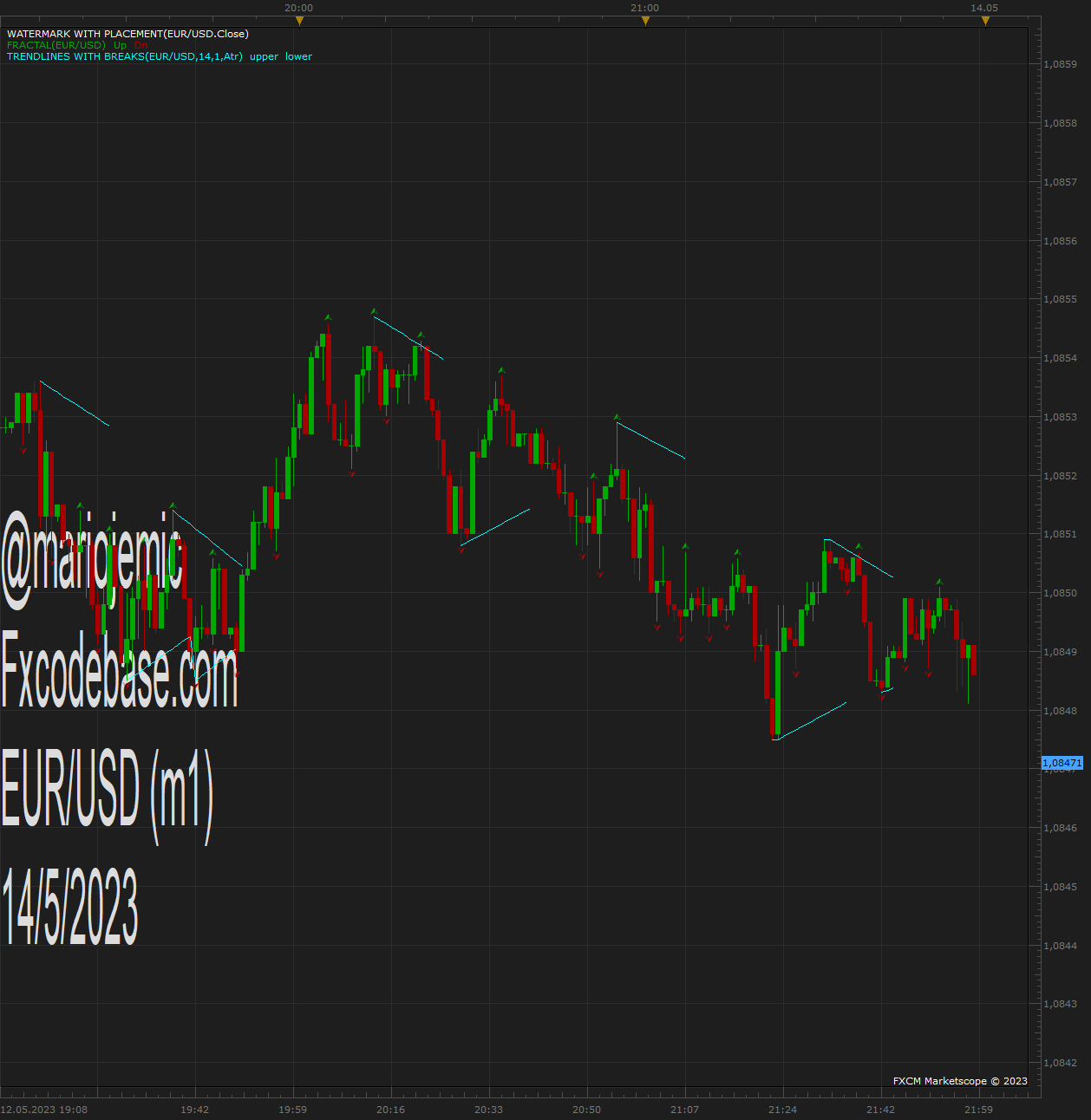
Task: Click the current price tag 1,08471
Action: click(x=1062, y=763)
